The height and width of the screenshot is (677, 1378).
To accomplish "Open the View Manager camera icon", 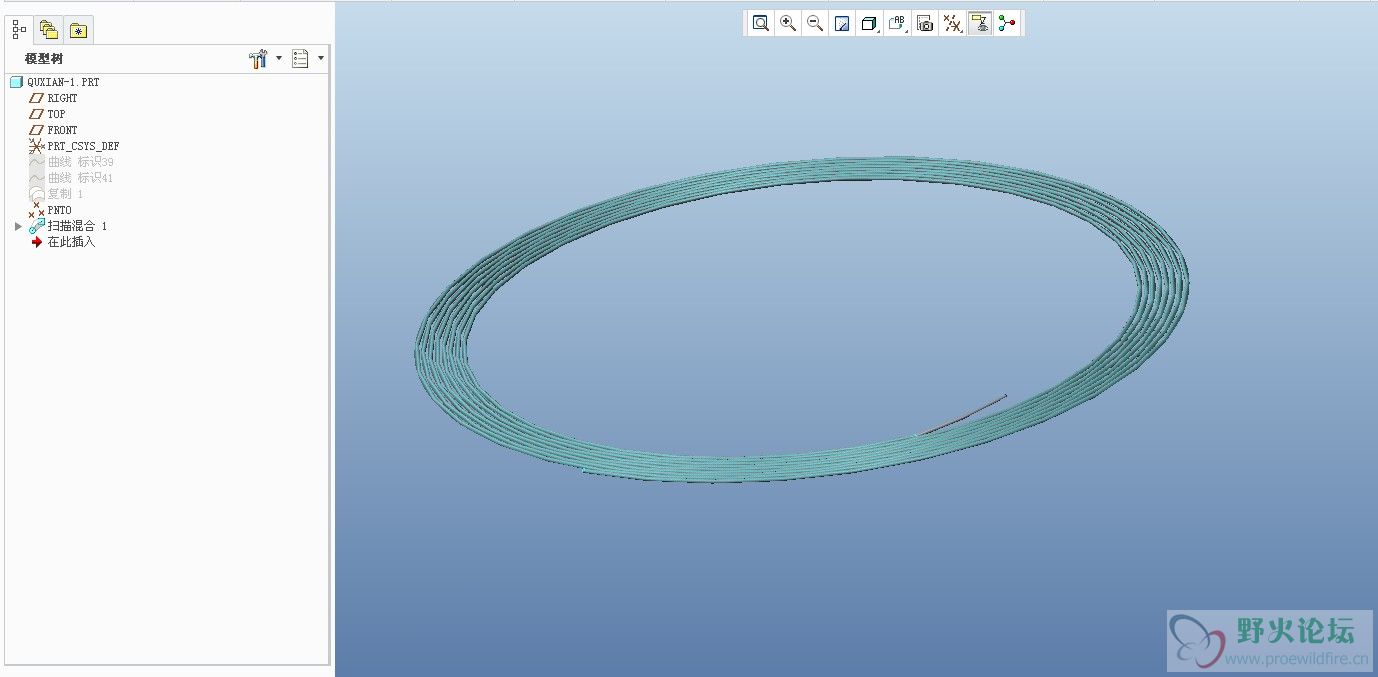I will tap(925, 23).
